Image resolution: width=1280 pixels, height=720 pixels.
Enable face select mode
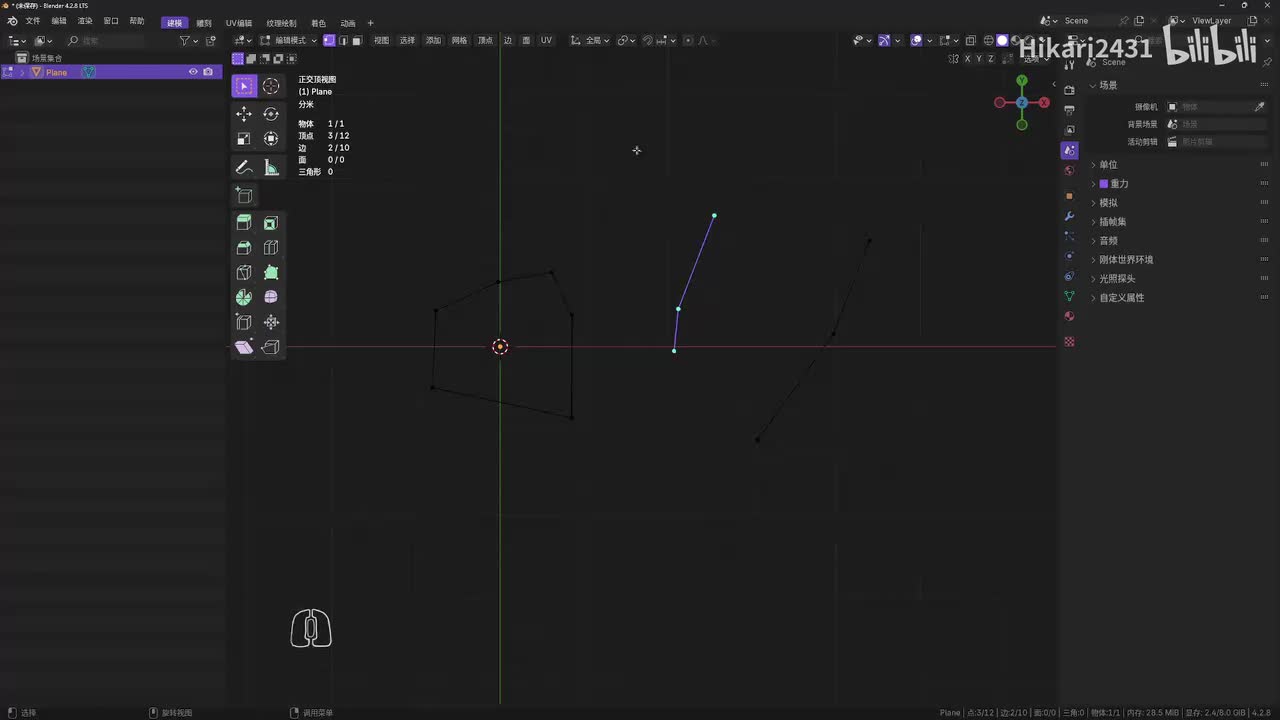coord(356,40)
